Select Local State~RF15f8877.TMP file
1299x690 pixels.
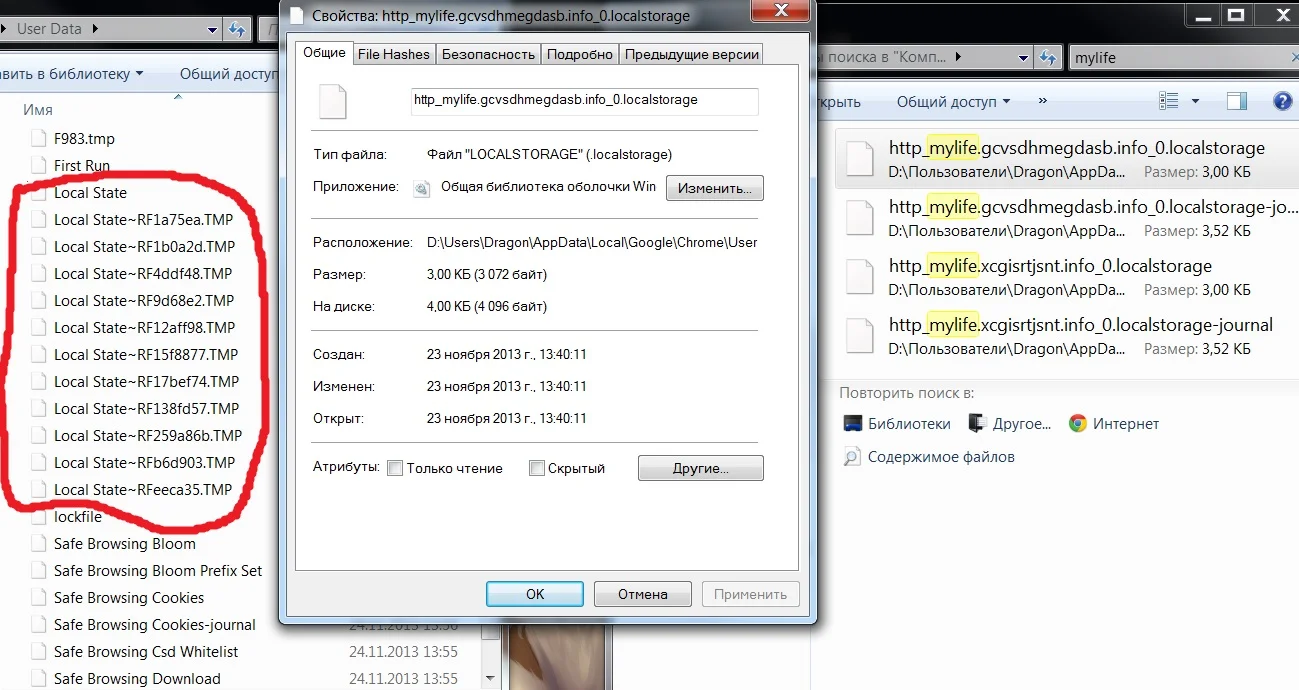pyautogui.click(x=146, y=355)
